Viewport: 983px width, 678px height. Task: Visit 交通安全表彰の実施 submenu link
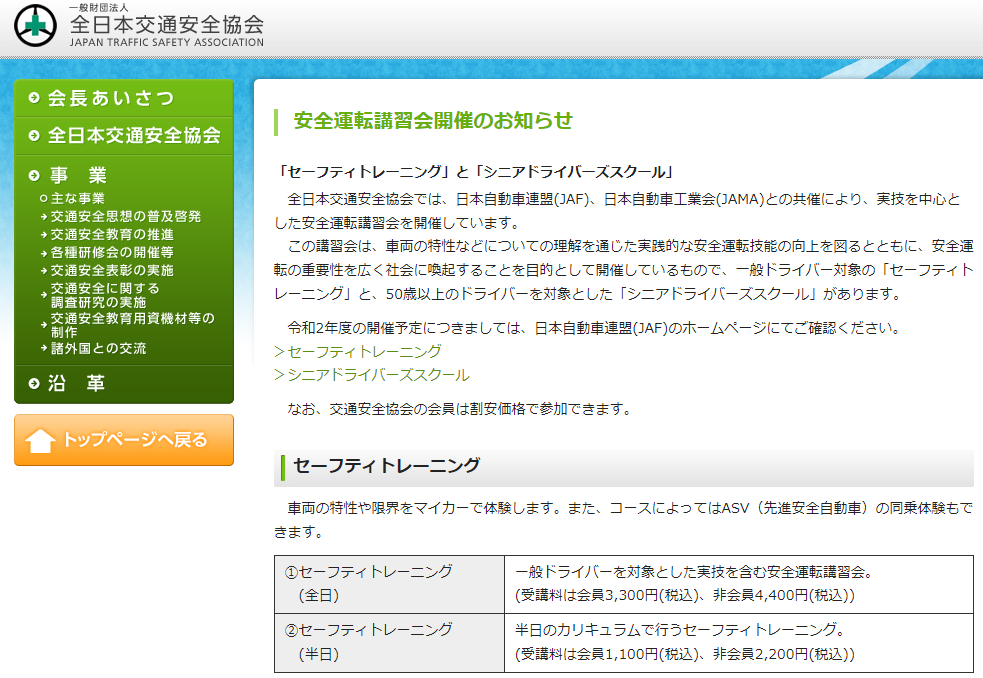(x=112, y=270)
